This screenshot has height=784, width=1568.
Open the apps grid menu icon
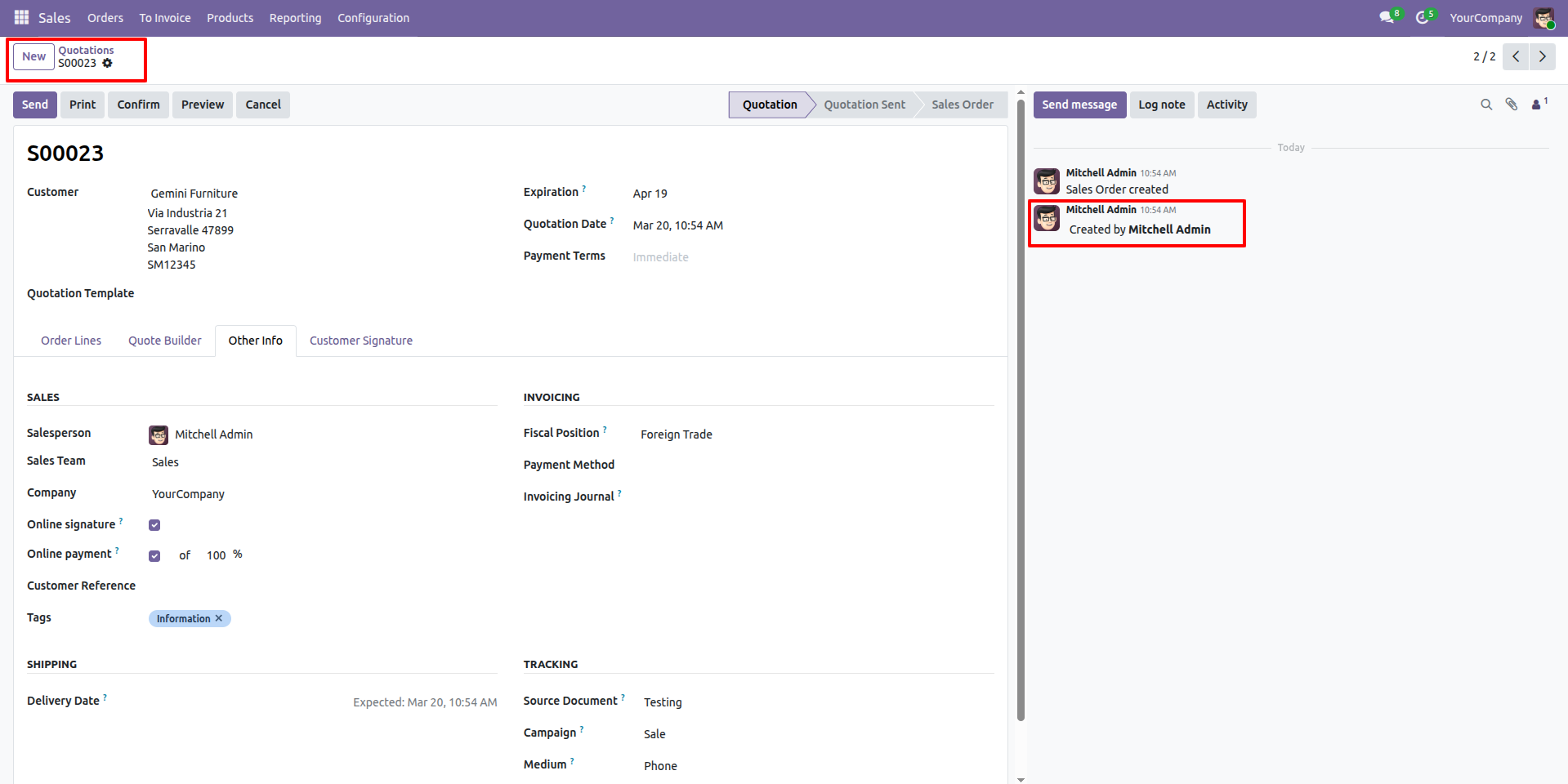click(21, 17)
